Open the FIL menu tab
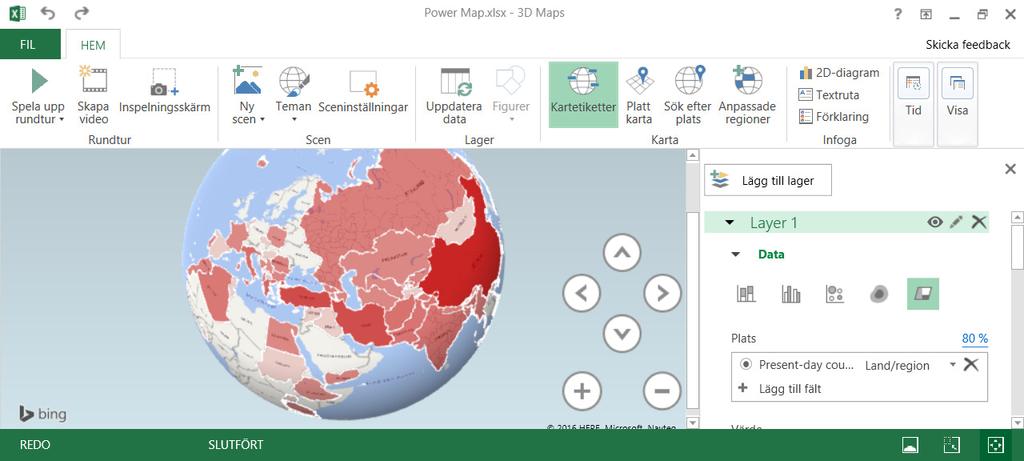 point(28,45)
